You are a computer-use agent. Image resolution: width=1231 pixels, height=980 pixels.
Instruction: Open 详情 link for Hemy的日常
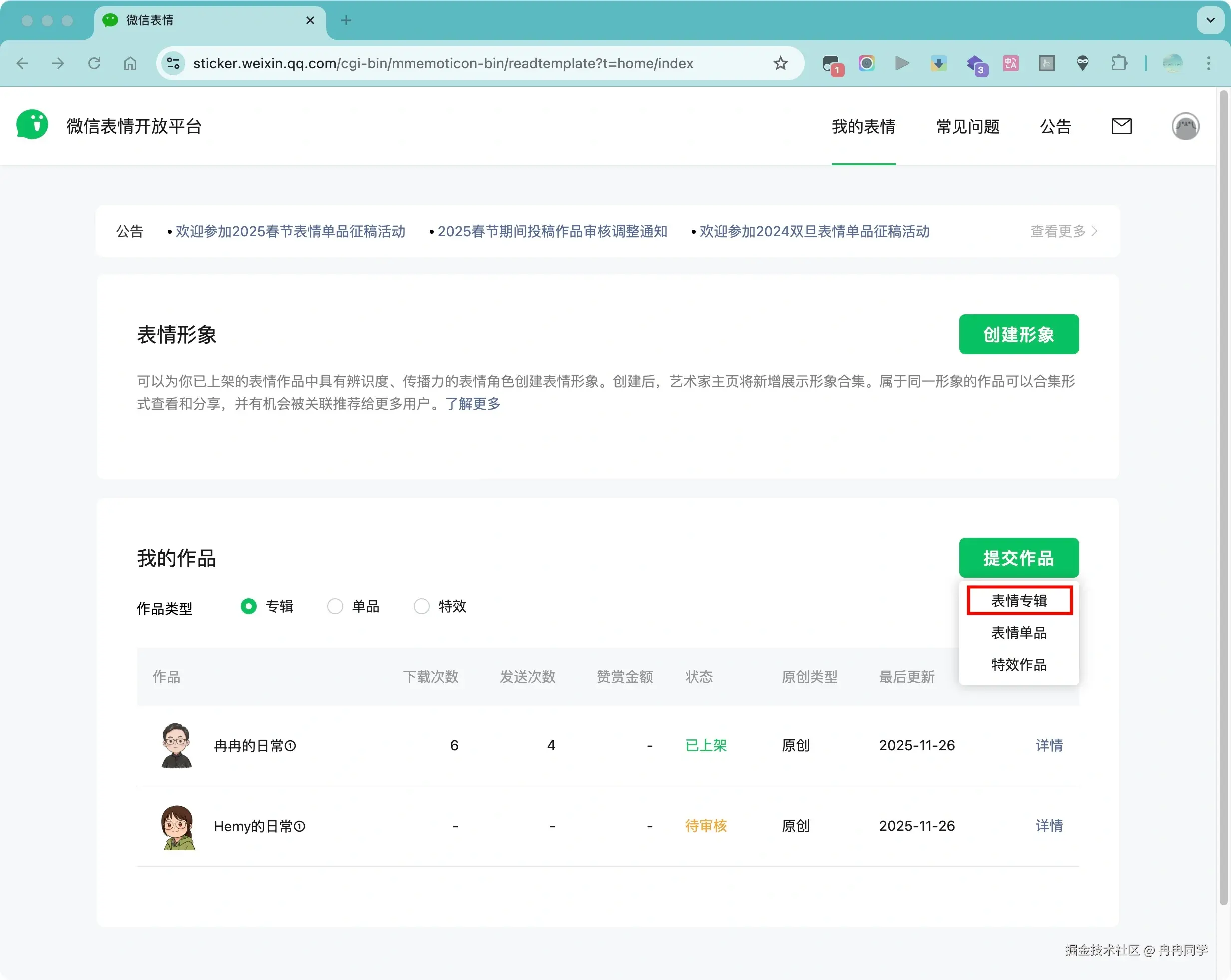coord(1049,826)
